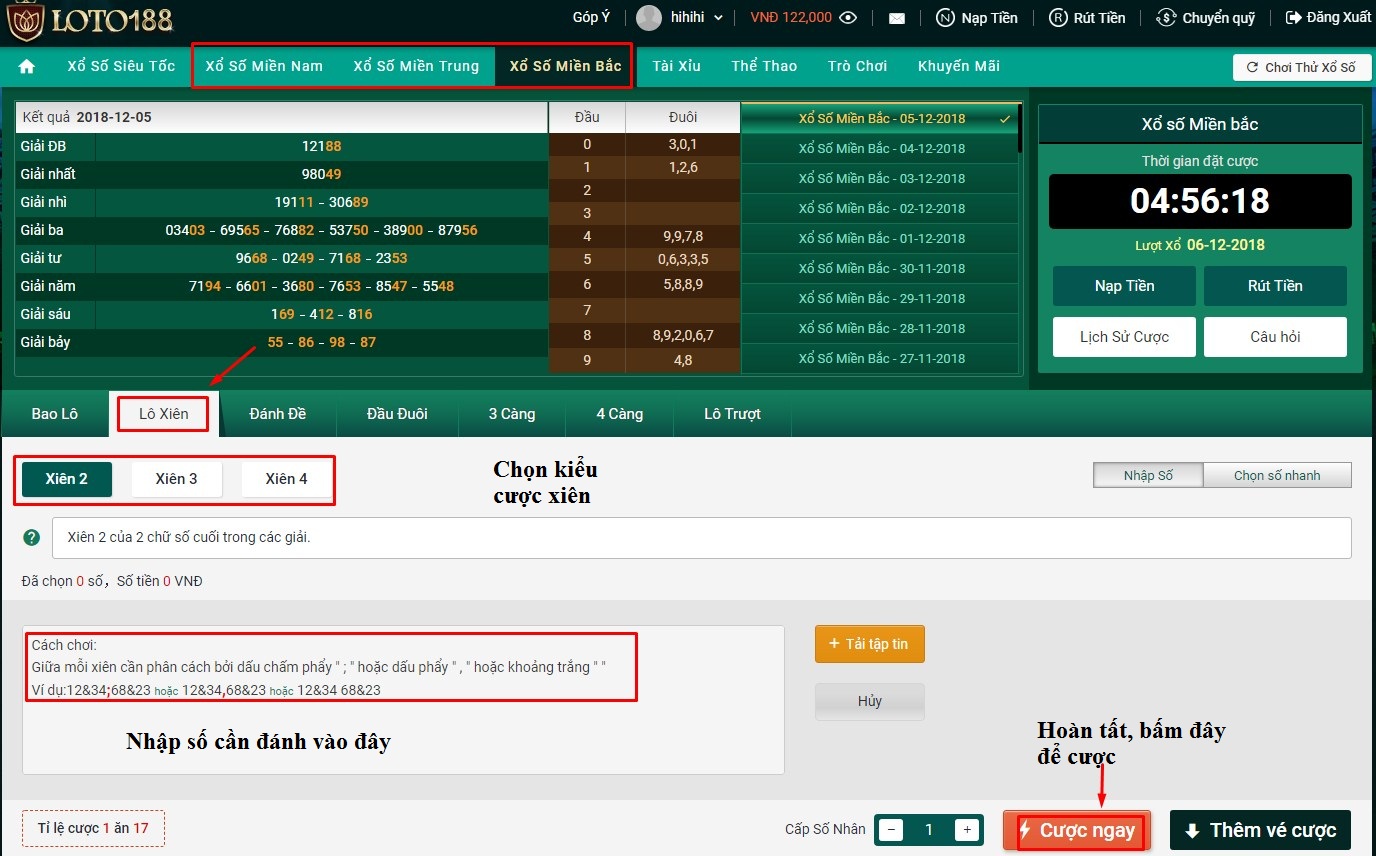Select result Xổ Số Miền Bắc 03-12-2018
The image size is (1376, 856).
click(880, 178)
